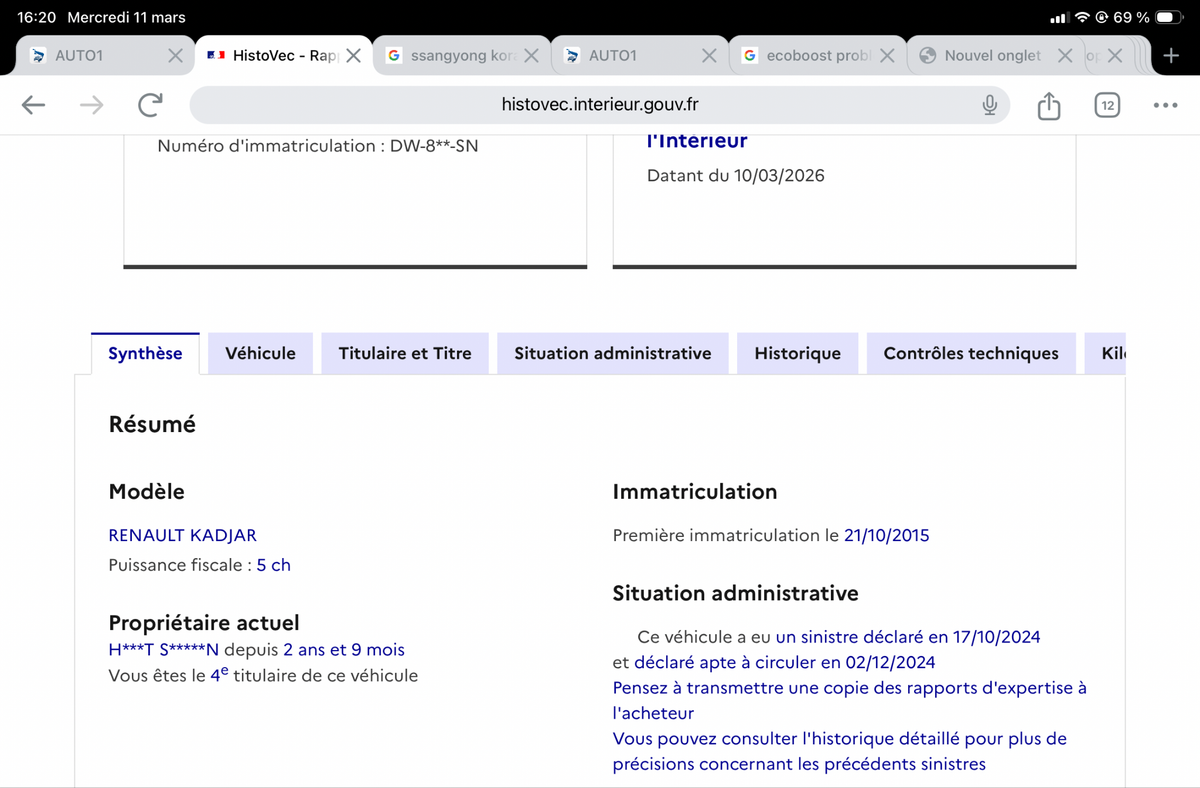Open the tab overview showing 12 tabs

[x=1107, y=105]
